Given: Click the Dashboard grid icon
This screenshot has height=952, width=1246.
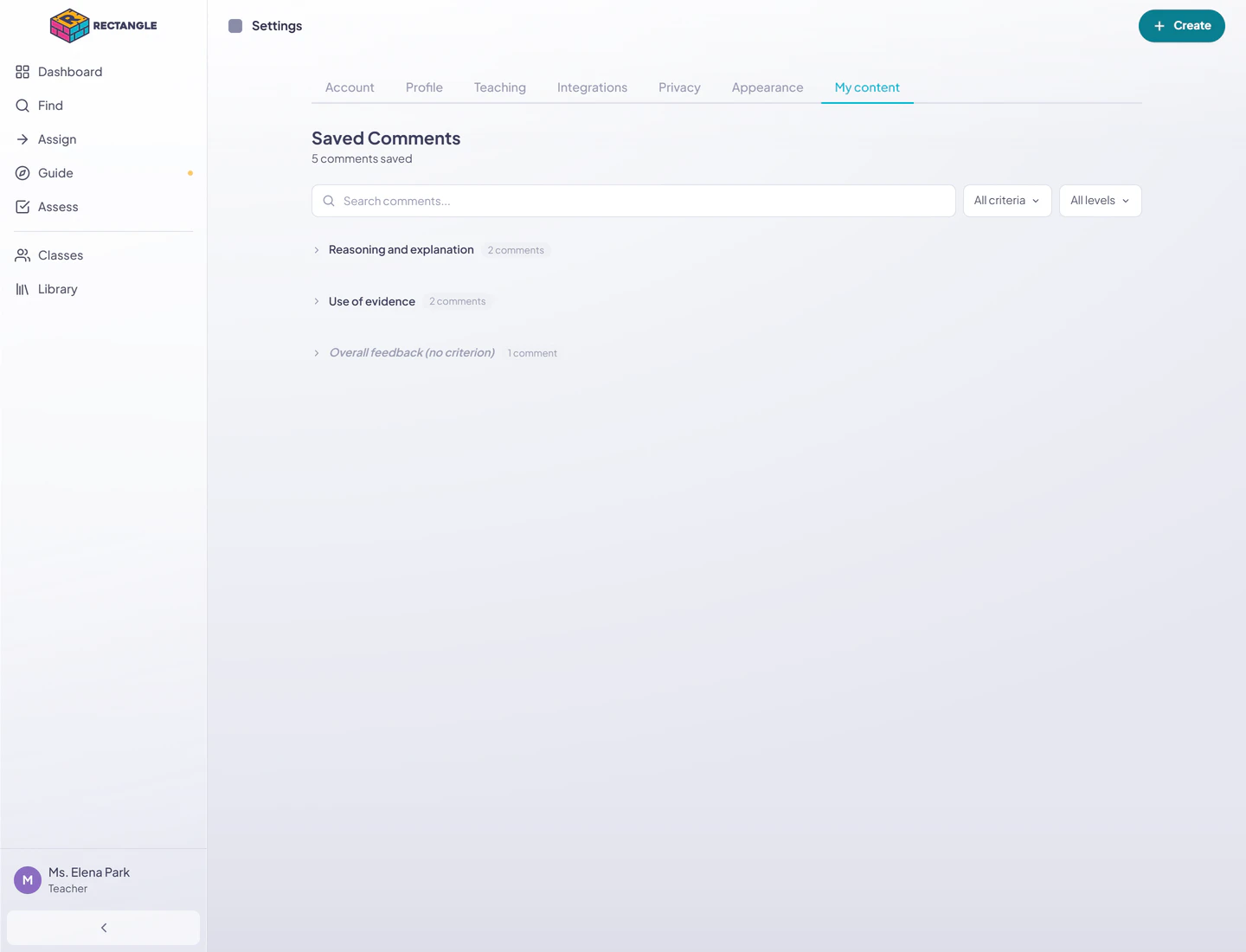Looking at the screenshot, I should click(22, 72).
